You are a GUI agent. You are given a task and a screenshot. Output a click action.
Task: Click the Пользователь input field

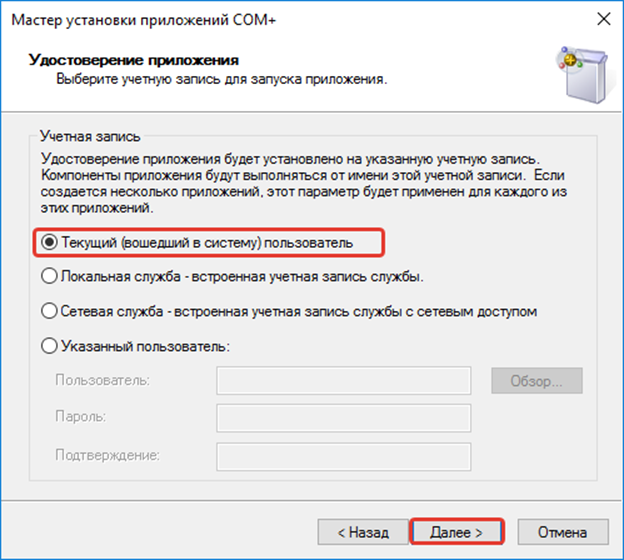pos(344,381)
